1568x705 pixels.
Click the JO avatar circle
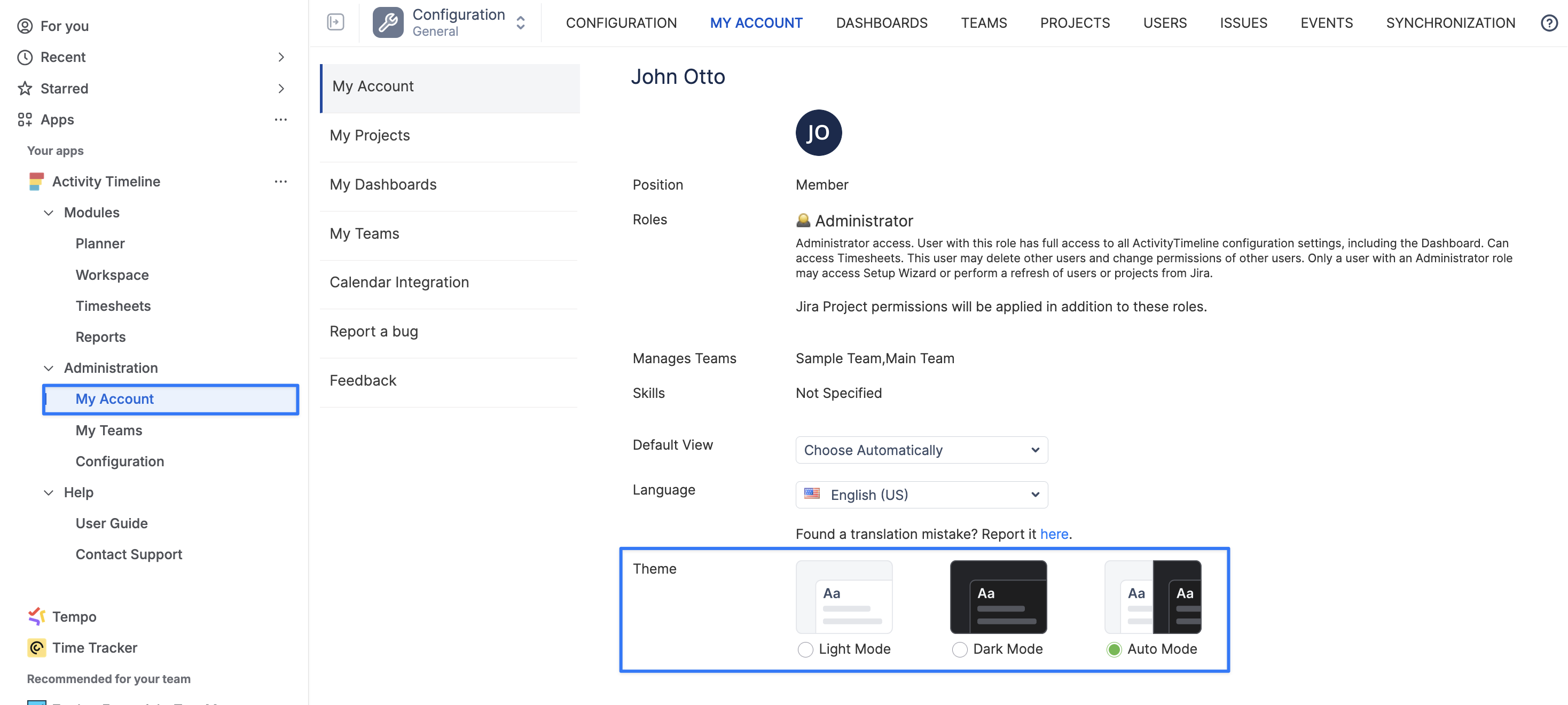pyautogui.click(x=818, y=132)
